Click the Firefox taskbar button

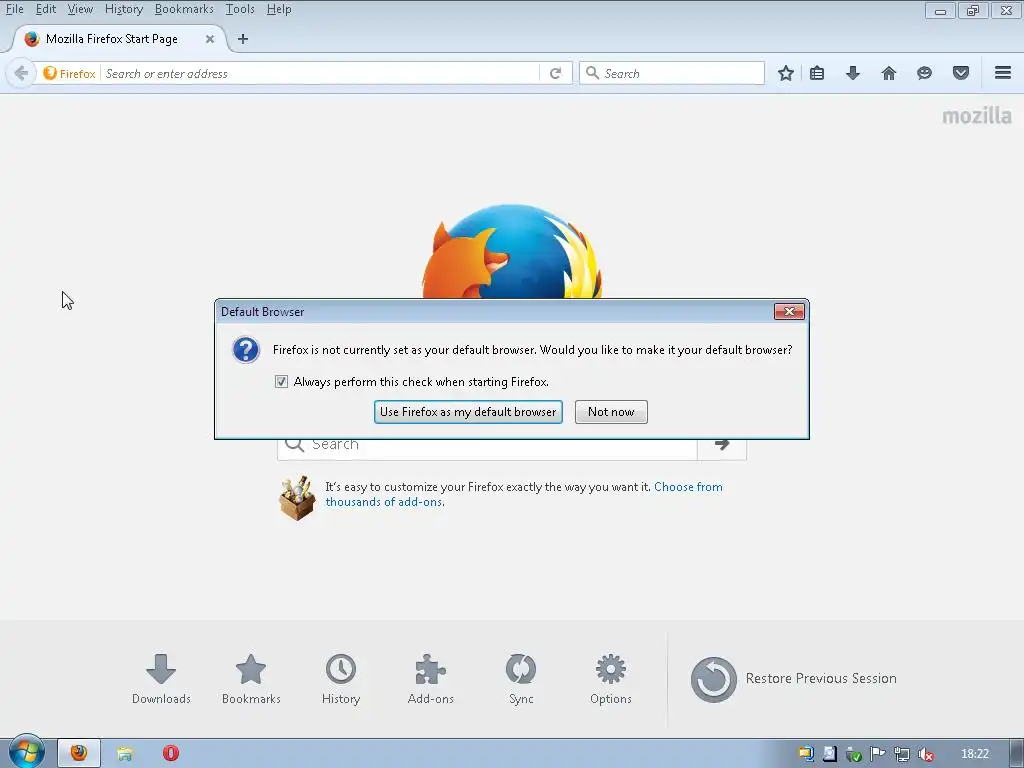(x=79, y=753)
